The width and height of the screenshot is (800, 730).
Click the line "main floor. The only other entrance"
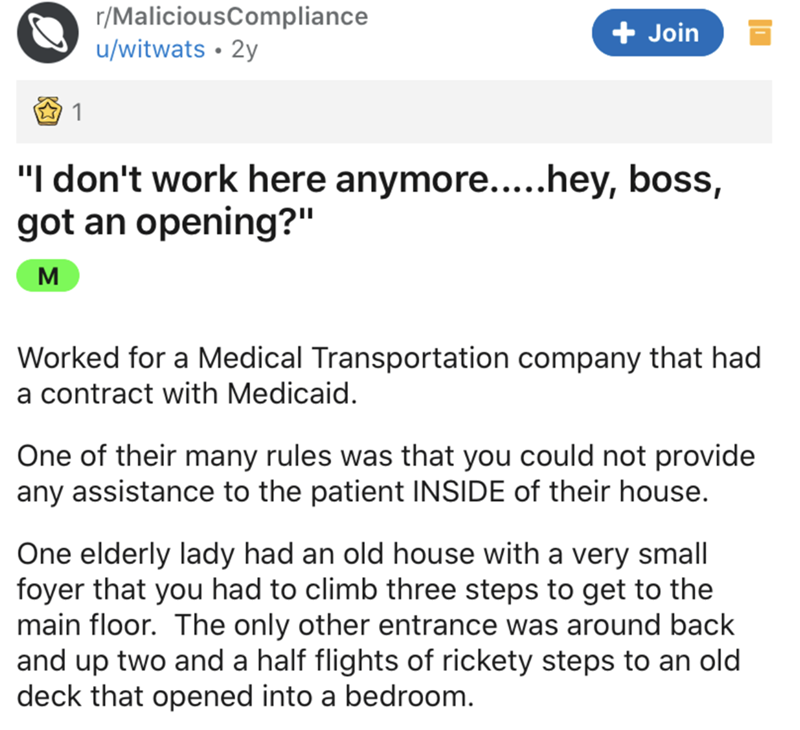tap(376, 626)
